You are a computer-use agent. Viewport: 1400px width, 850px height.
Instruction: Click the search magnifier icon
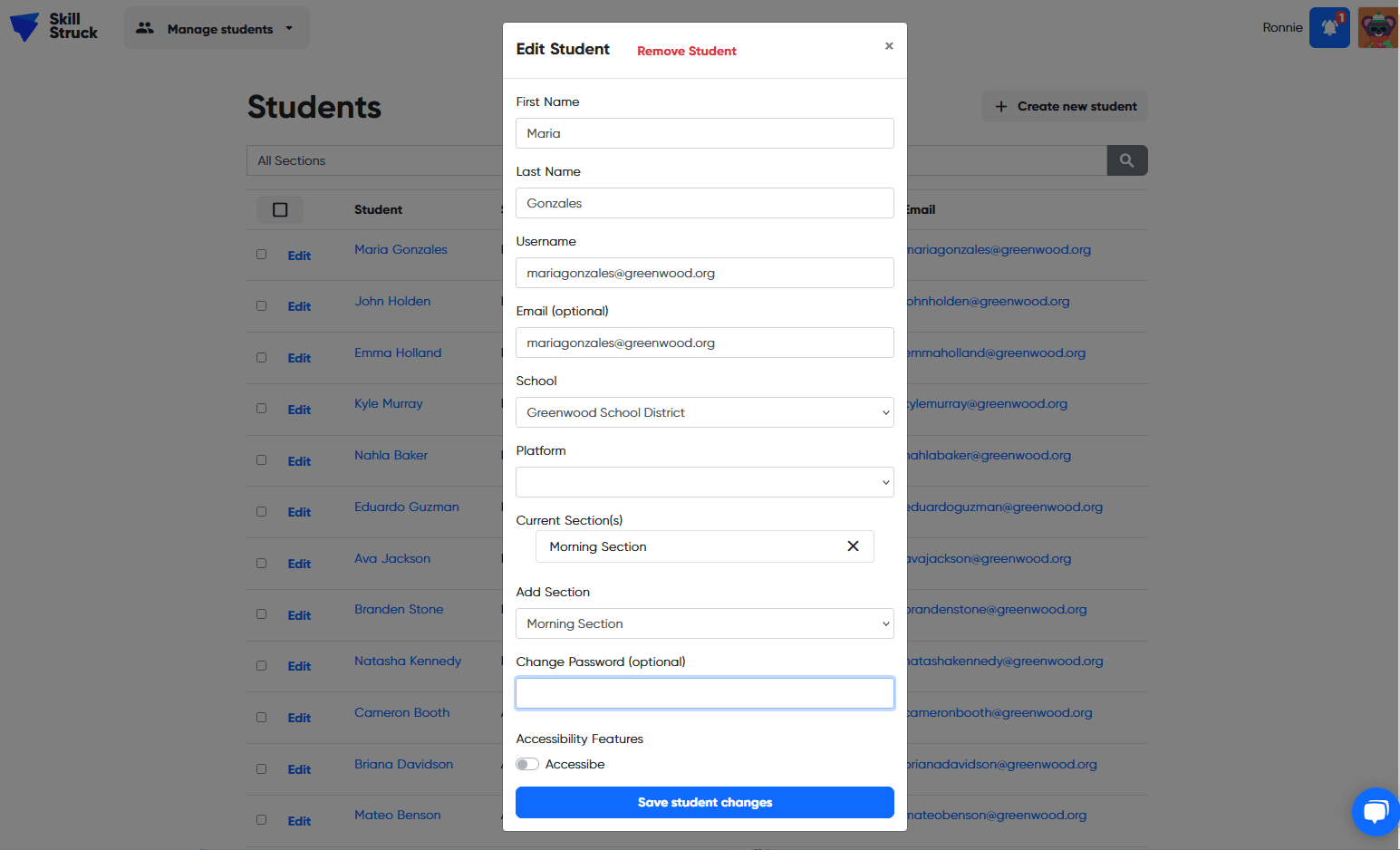pyautogui.click(x=1126, y=160)
